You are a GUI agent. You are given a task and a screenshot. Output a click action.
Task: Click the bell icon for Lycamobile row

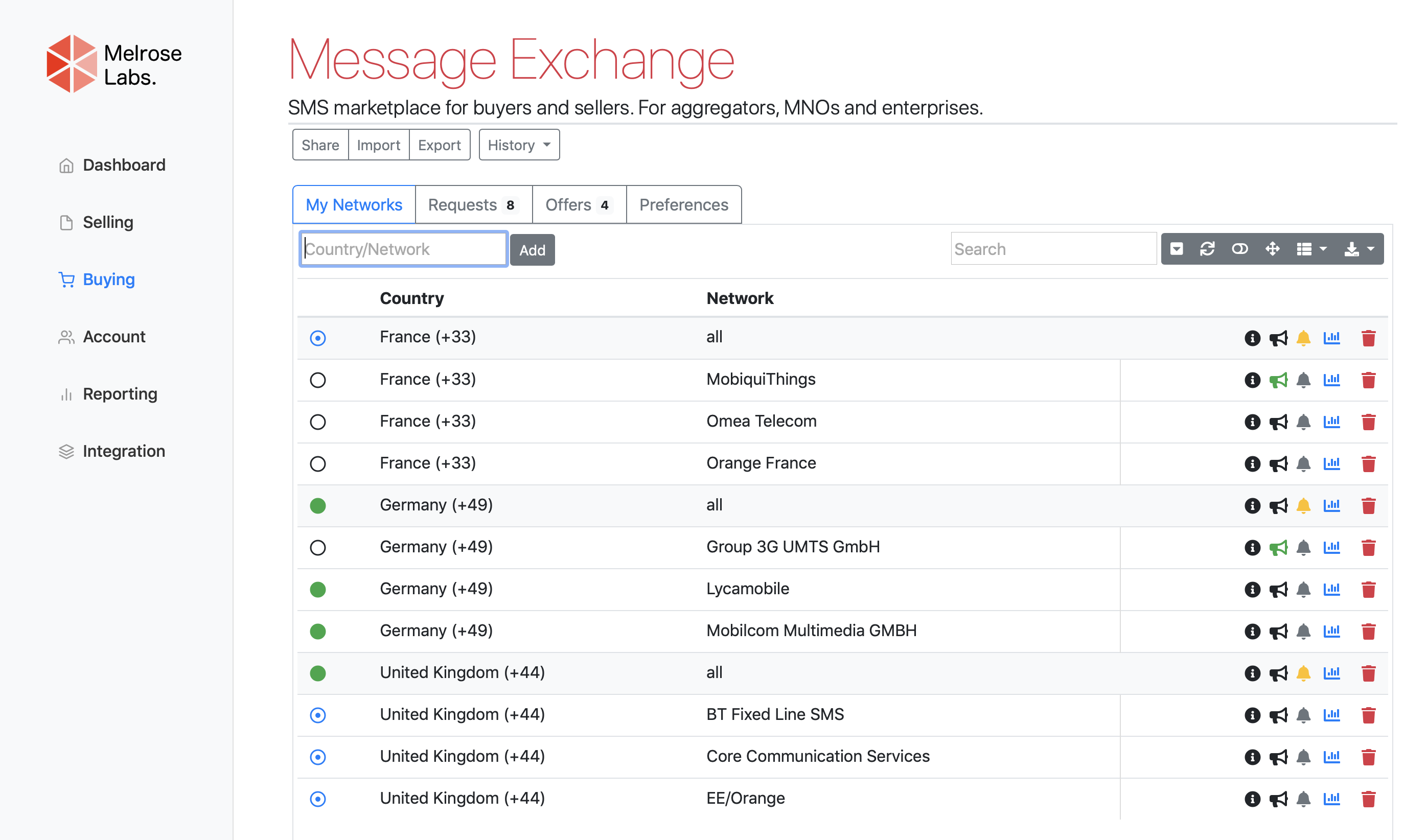[1303, 589]
